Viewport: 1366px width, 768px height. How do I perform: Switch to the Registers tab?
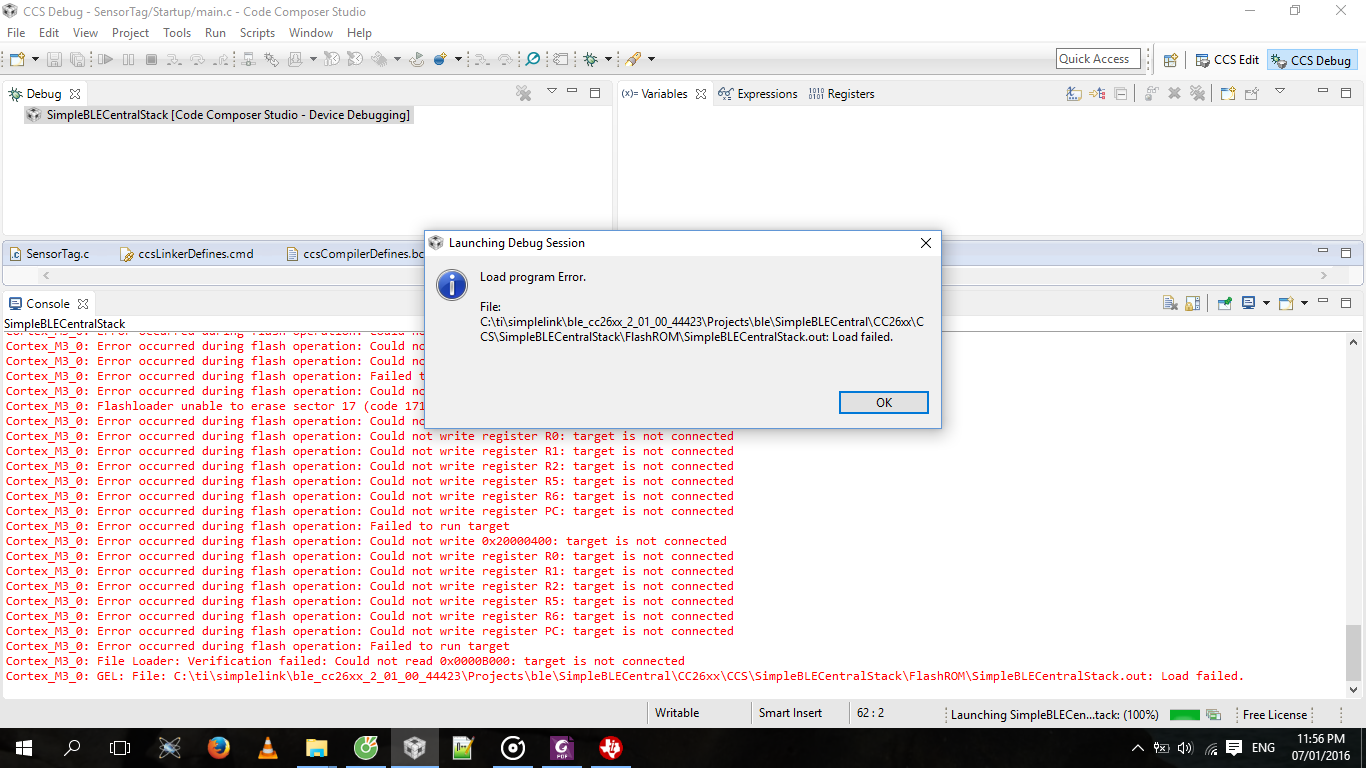(842, 94)
